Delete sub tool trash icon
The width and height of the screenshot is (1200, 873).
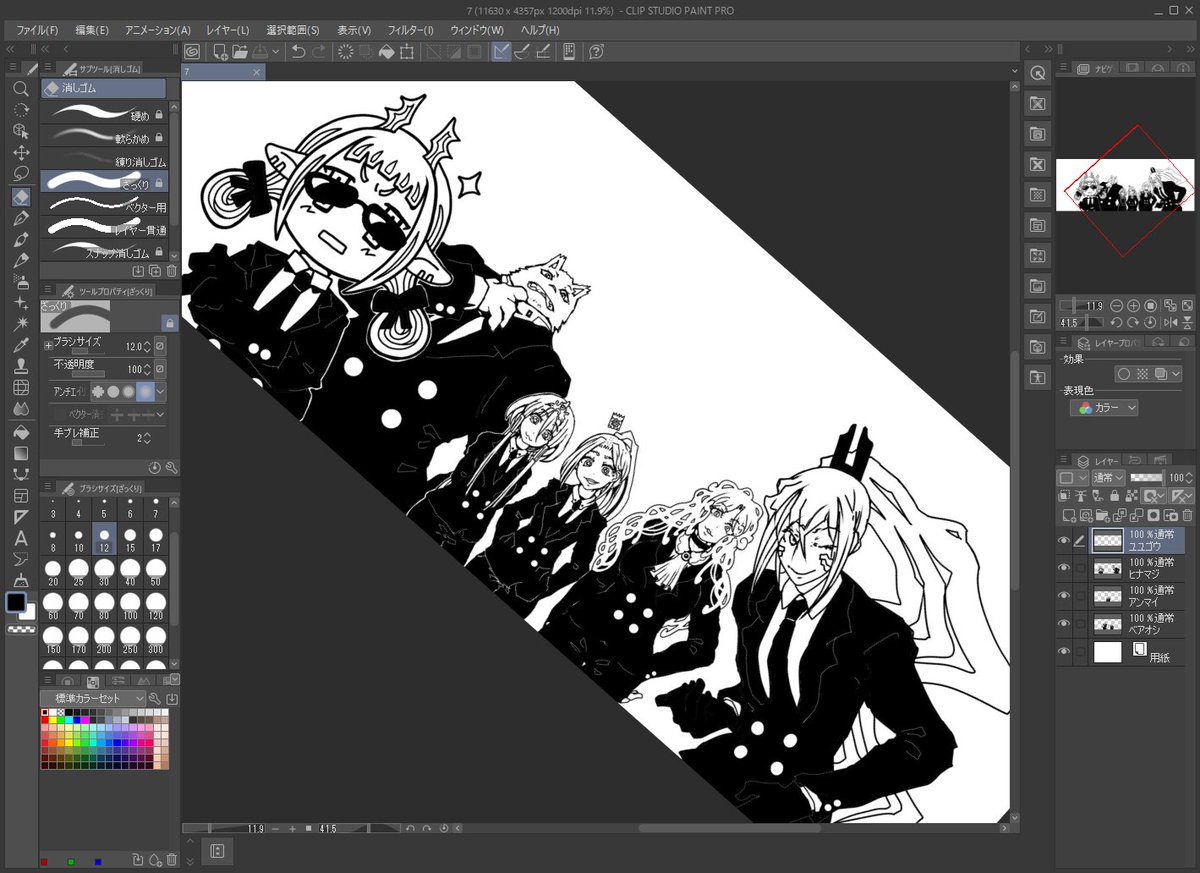click(x=171, y=271)
